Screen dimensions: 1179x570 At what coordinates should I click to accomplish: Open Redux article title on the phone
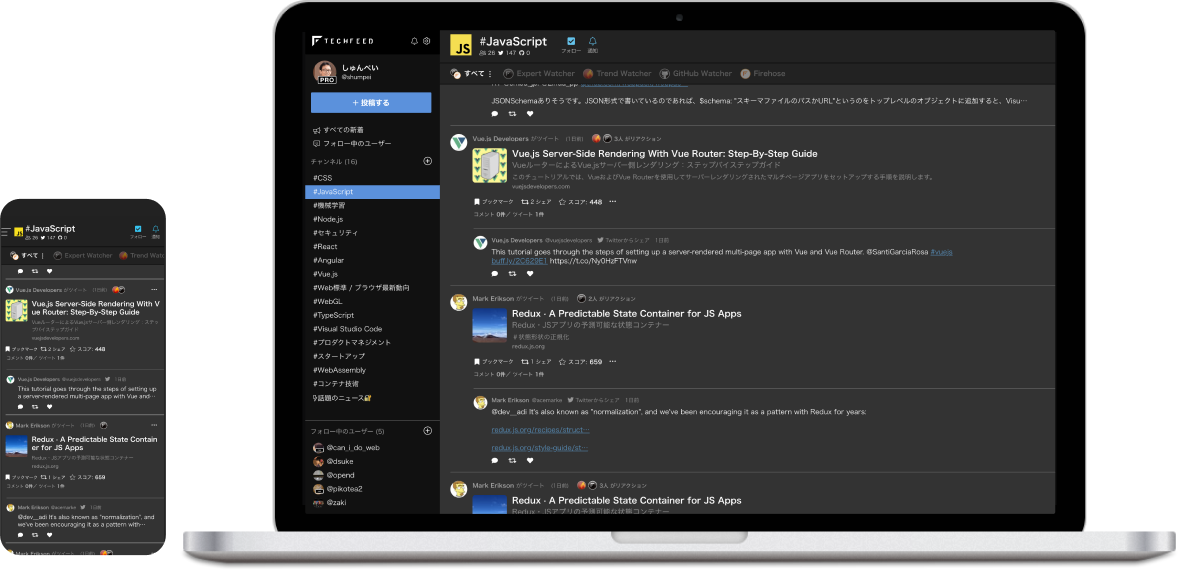95,443
